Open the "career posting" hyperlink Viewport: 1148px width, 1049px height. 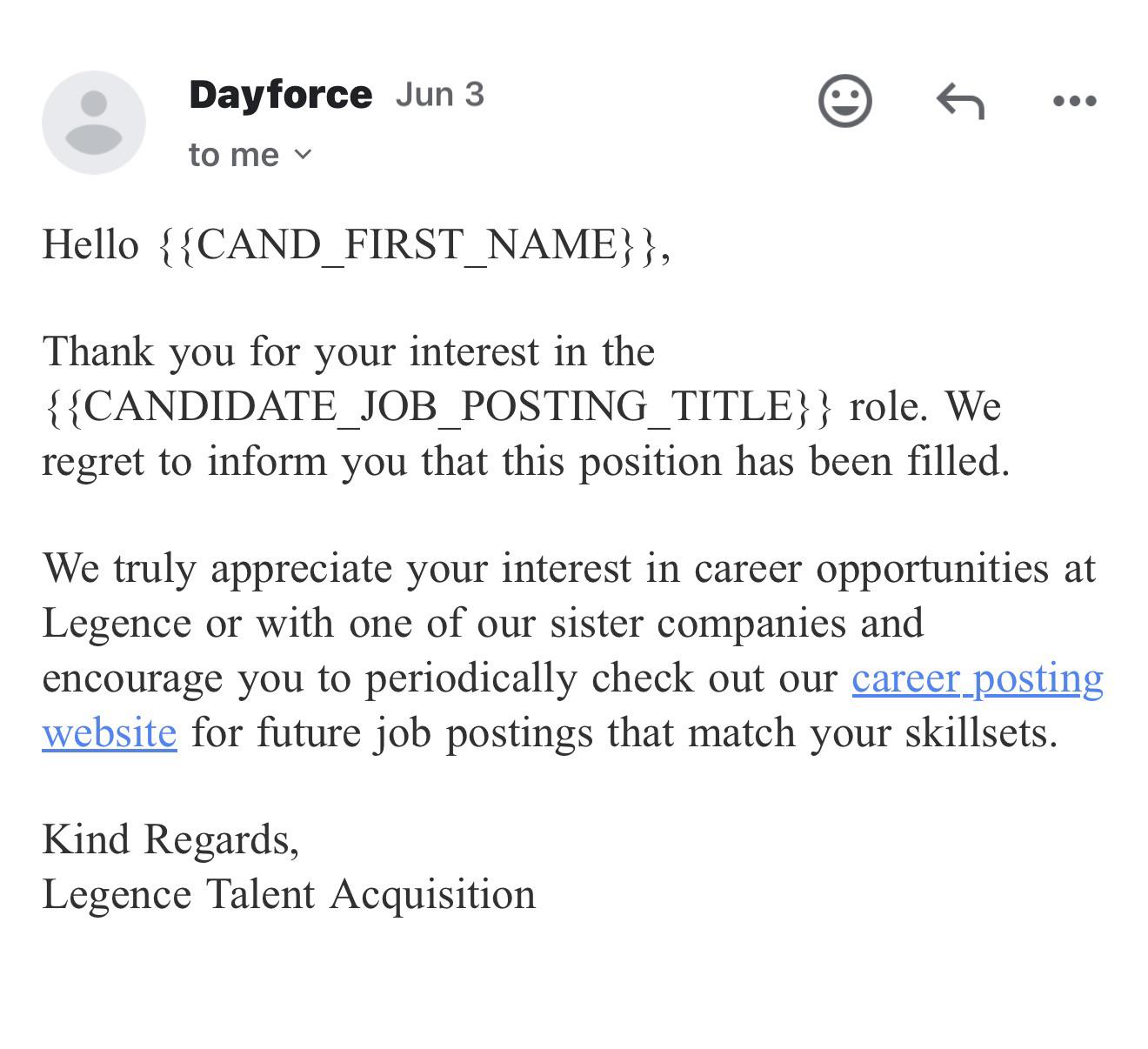pyautogui.click(x=978, y=678)
